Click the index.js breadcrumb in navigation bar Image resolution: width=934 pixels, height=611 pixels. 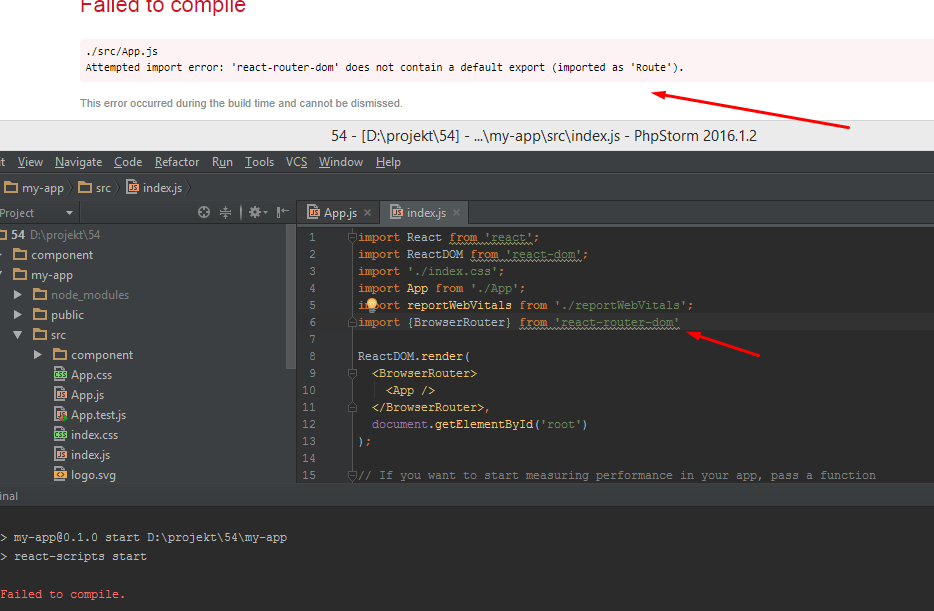(x=154, y=188)
